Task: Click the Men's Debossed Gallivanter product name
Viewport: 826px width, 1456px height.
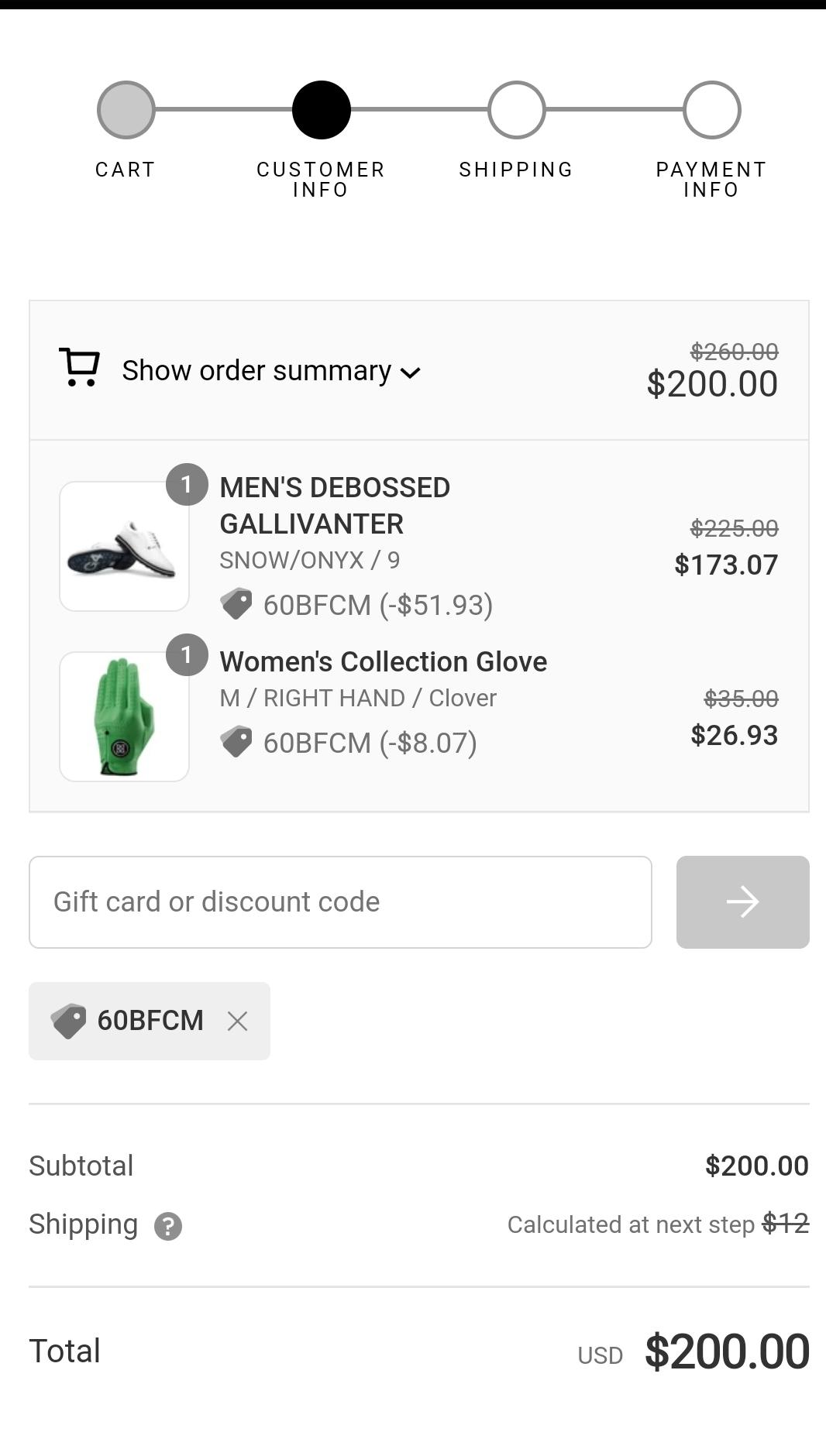Action: point(335,506)
